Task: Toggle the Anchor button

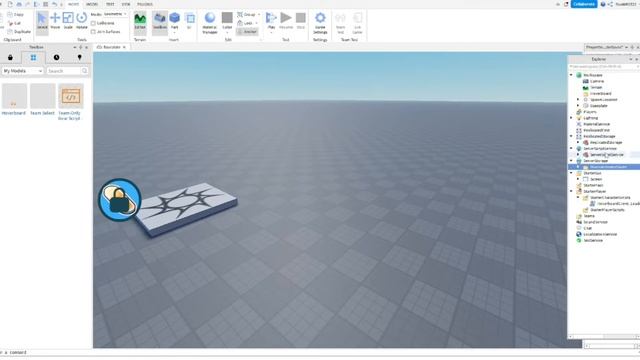Action: point(247,31)
